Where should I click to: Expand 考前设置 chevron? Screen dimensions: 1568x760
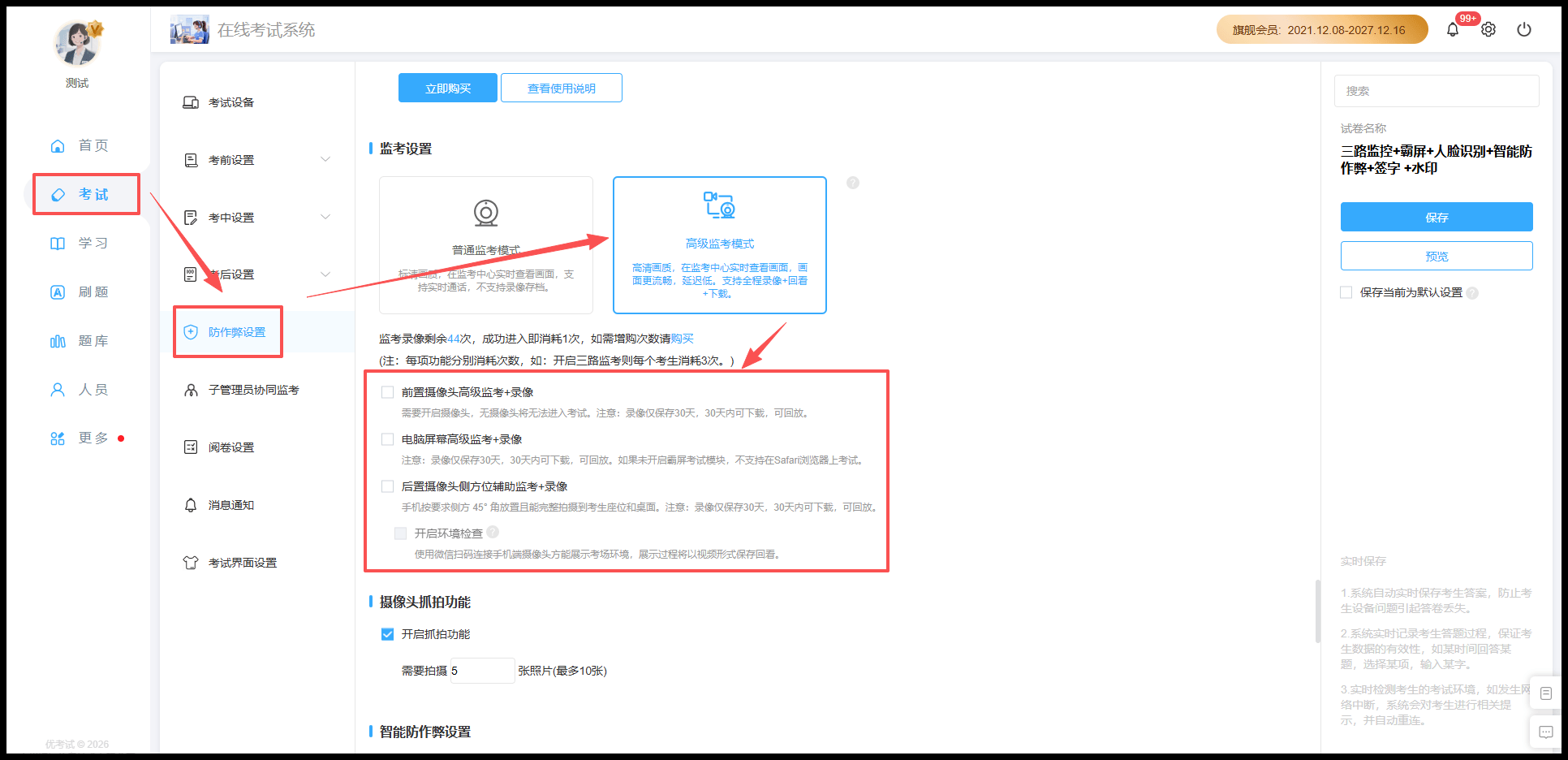[325, 160]
